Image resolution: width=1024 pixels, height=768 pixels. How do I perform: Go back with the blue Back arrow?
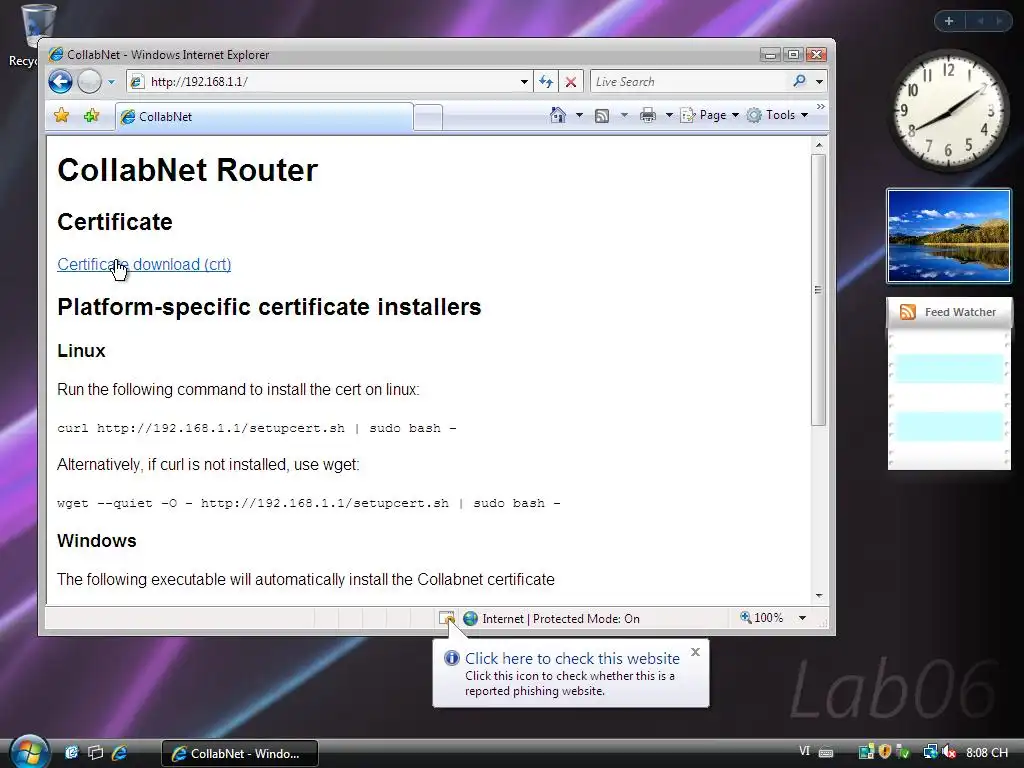60,82
